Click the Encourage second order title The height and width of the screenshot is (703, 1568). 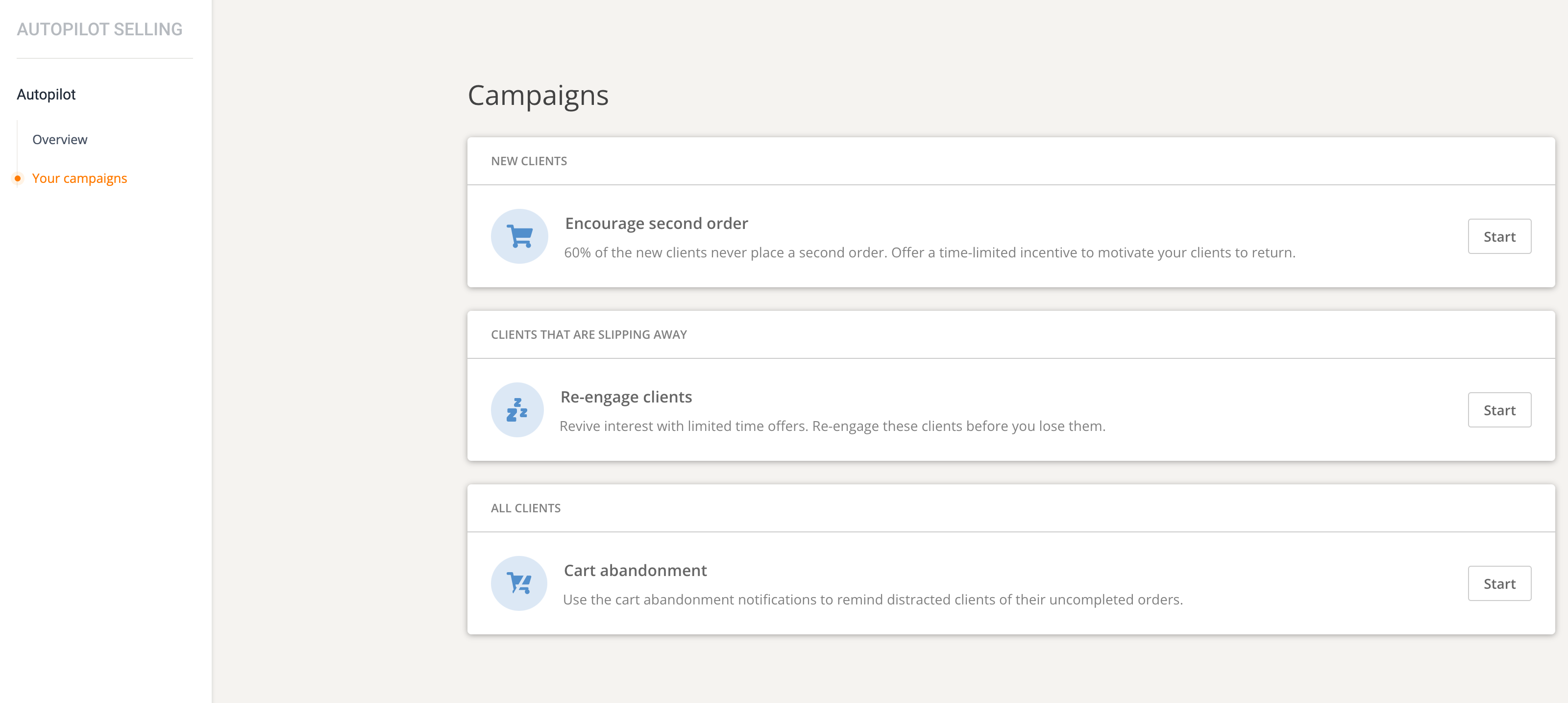tap(656, 224)
